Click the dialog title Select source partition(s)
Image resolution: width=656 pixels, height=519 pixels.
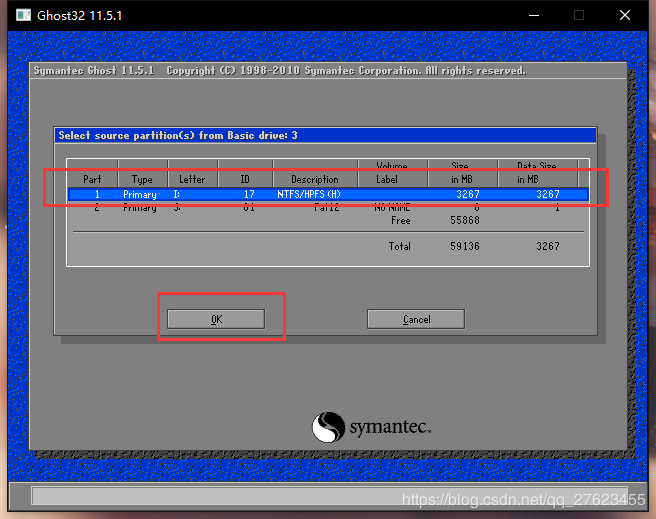tap(178, 136)
